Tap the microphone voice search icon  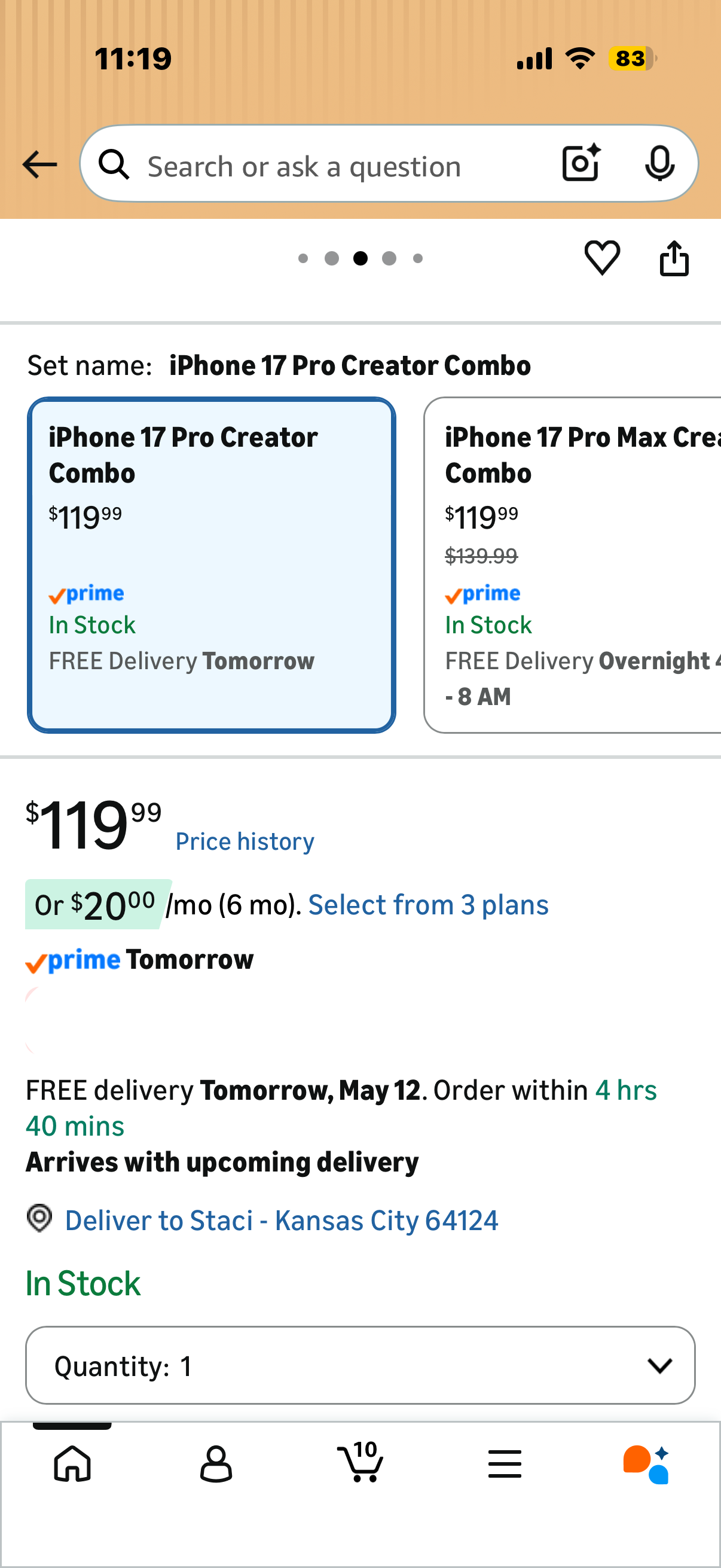(659, 163)
